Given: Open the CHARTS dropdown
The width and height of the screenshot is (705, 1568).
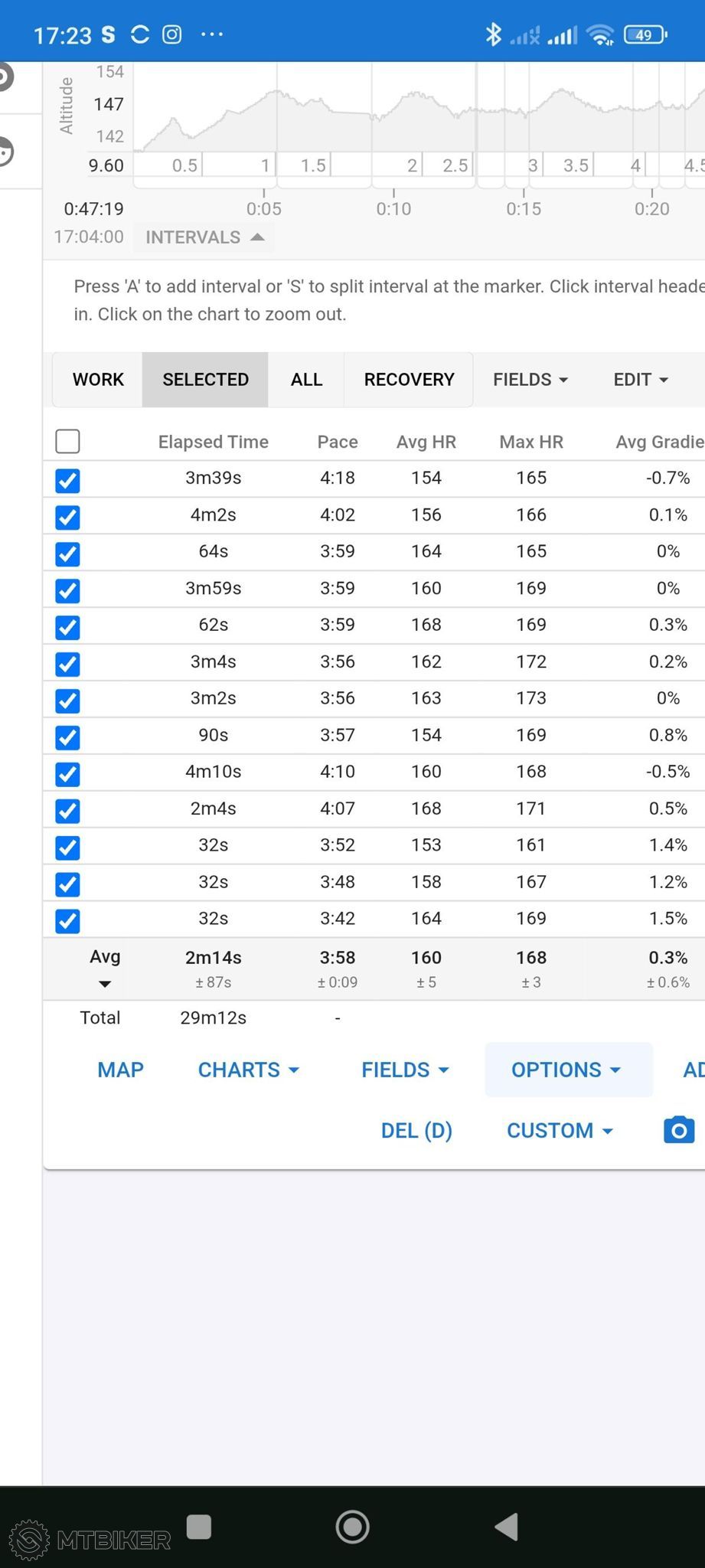Looking at the screenshot, I should (x=248, y=1070).
